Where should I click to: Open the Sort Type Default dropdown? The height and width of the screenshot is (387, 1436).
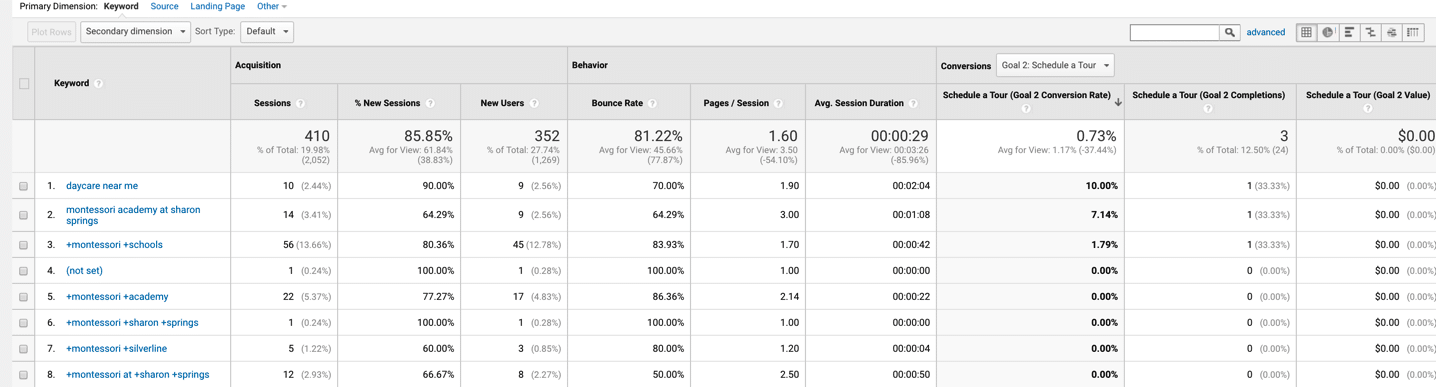[x=267, y=32]
